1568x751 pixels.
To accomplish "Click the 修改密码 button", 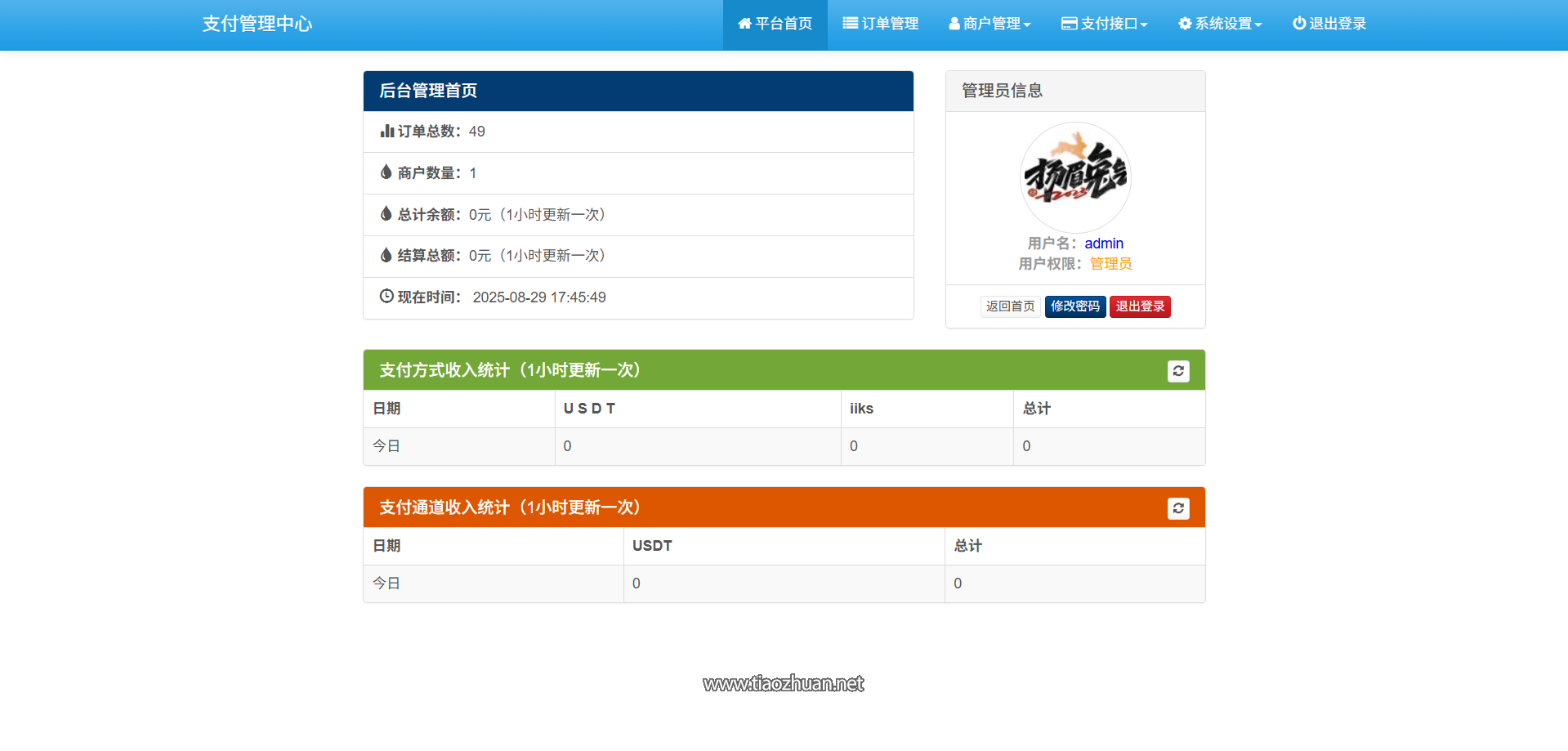I will pos(1075,306).
